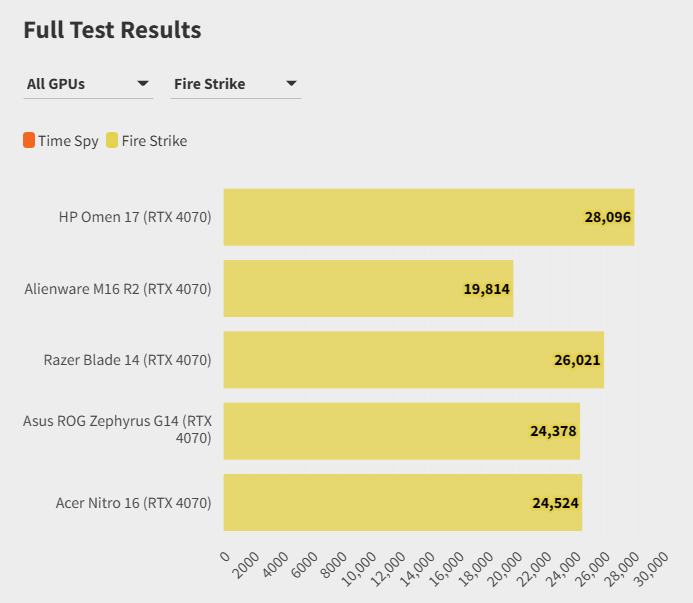Click the 30,000 axis tick label
Image resolution: width=693 pixels, height=603 pixels.
pyautogui.click(x=651, y=568)
